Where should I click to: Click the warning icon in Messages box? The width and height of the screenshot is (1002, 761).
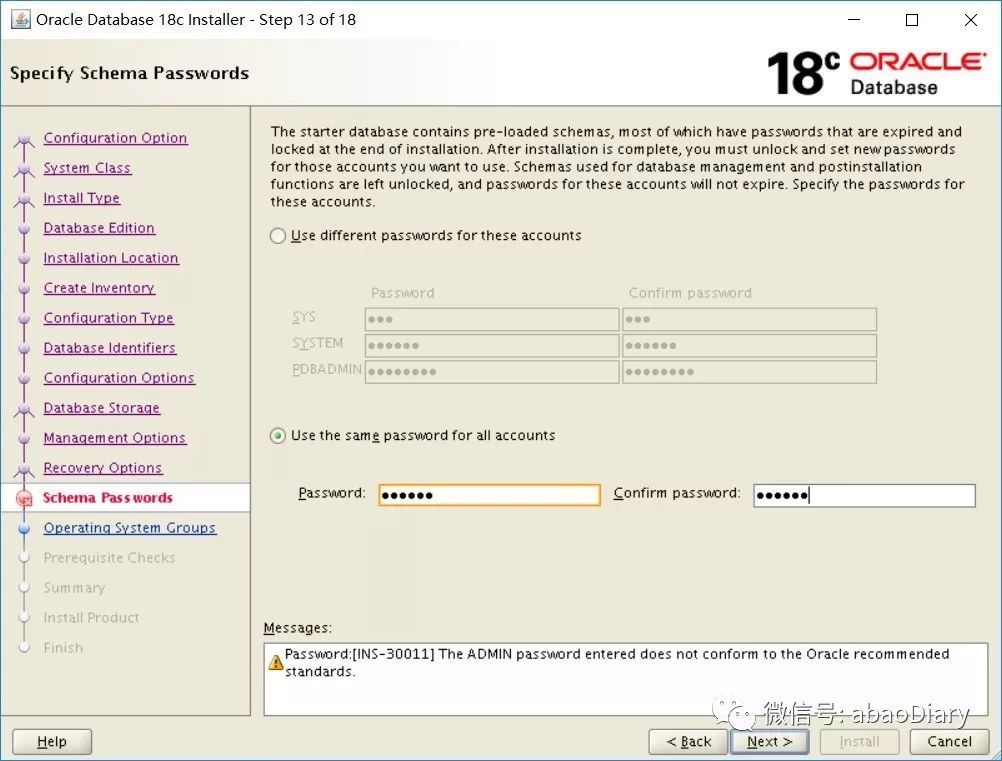(275, 662)
